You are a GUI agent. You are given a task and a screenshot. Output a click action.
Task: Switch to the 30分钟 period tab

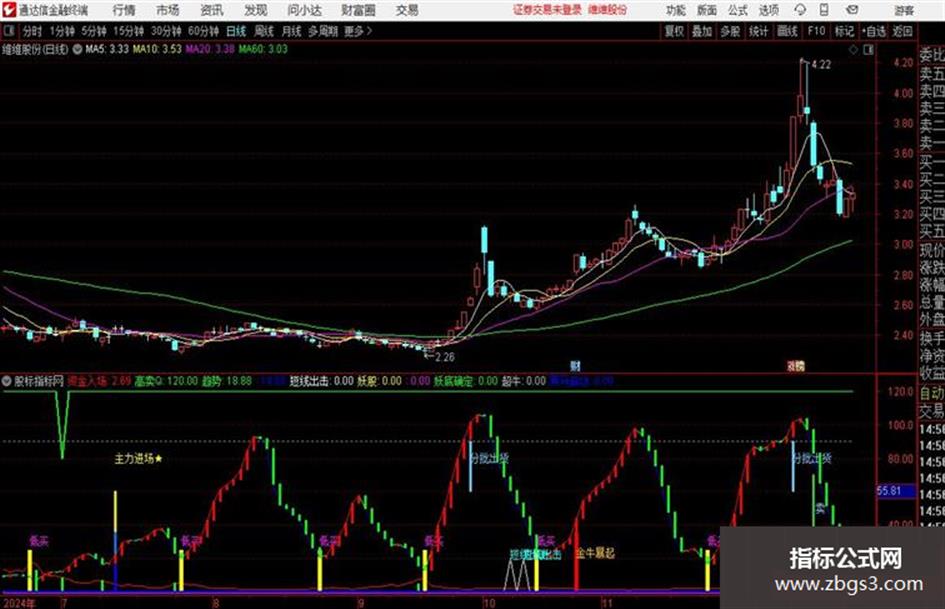166,31
